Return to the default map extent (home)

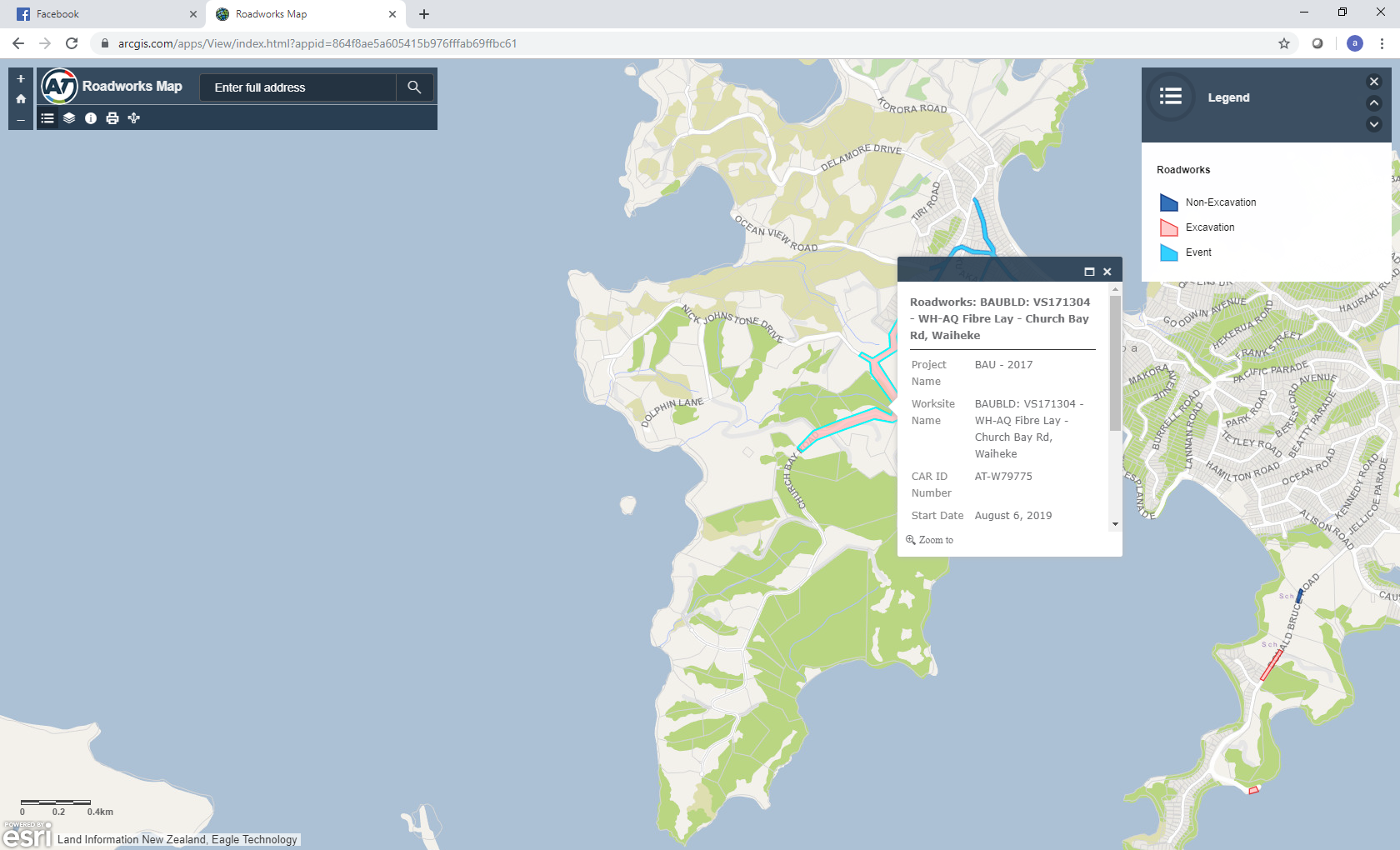[21, 99]
